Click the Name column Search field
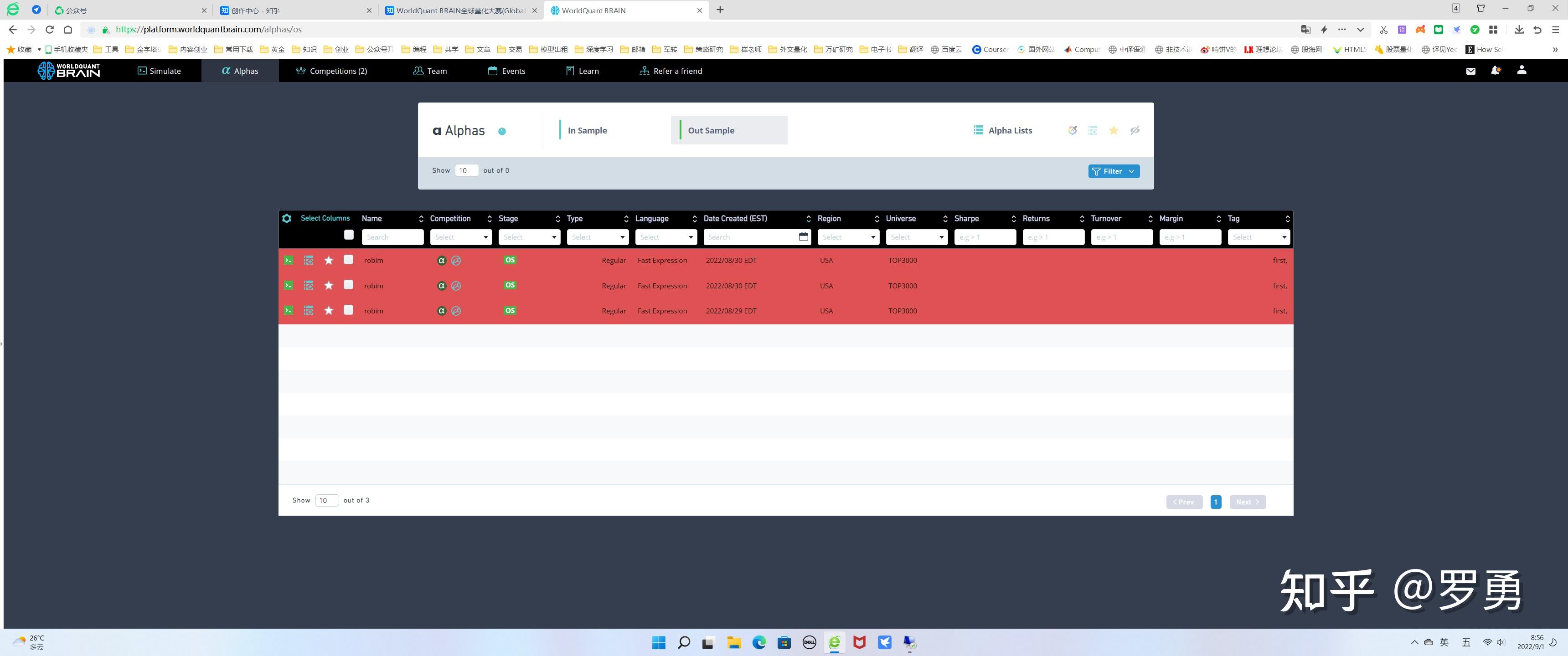 point(392,237)
